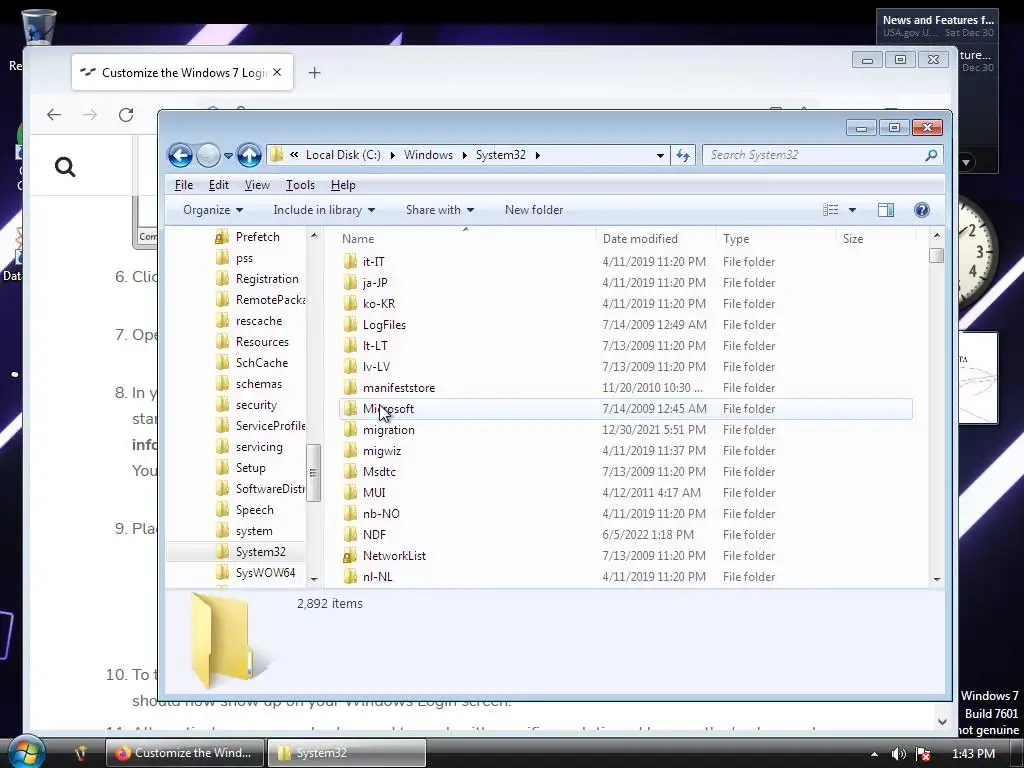Open the Organize dropdown
This screenshot has height=768, width=1024.
click(x=213, y=210)
